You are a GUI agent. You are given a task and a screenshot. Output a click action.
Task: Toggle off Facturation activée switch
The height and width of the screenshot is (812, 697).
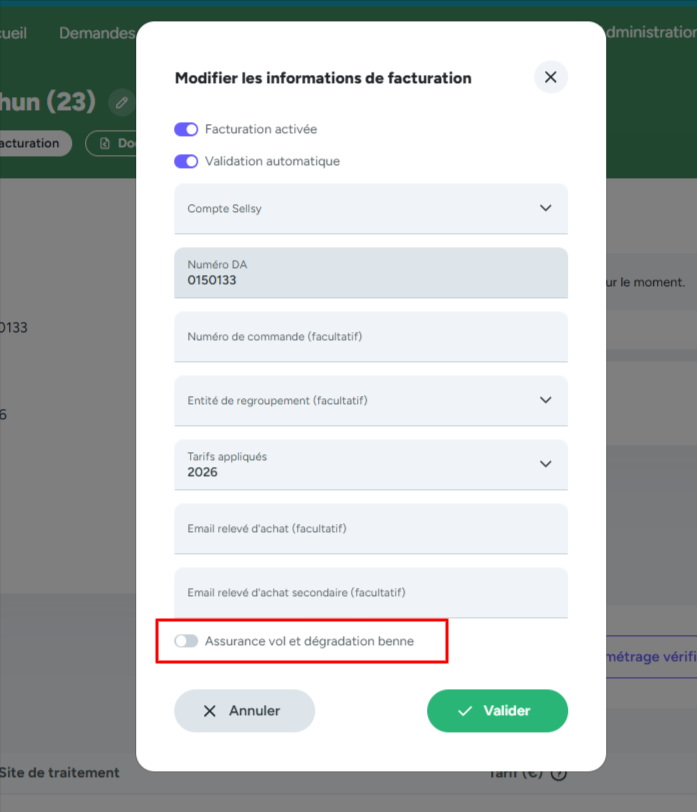point(186,129)
